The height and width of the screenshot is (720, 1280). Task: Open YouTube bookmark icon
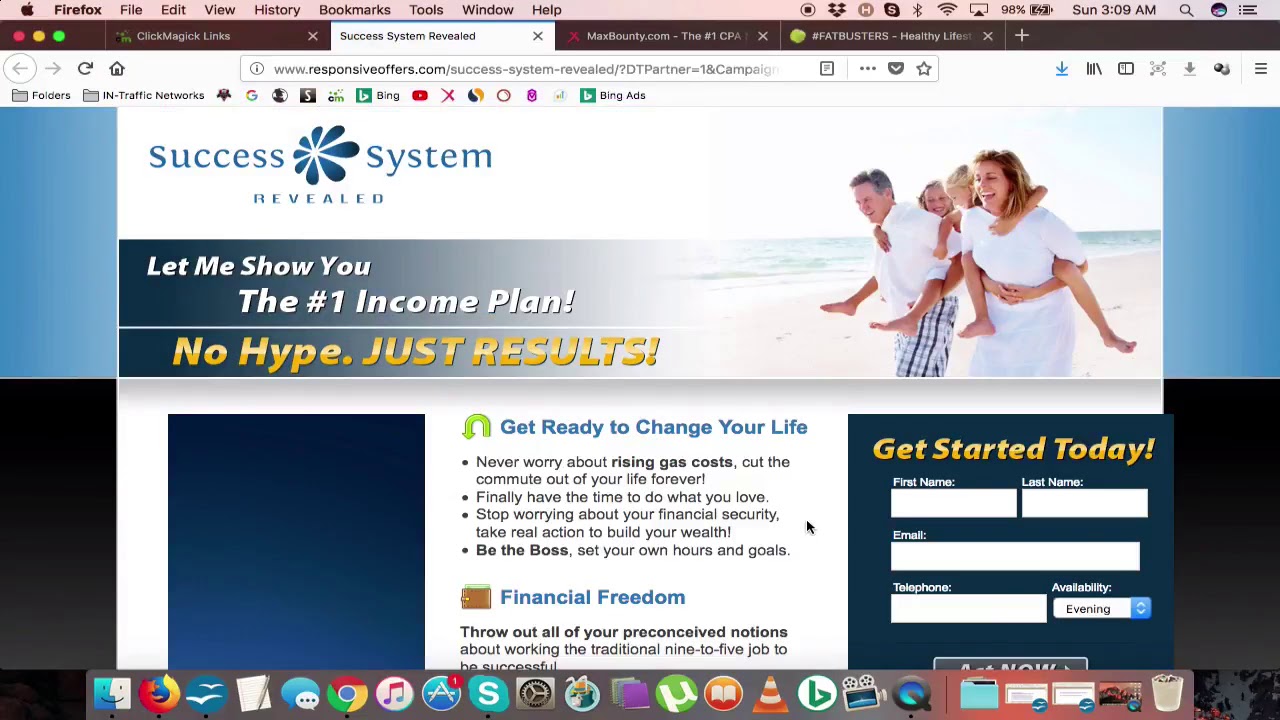tap(420, 96)
